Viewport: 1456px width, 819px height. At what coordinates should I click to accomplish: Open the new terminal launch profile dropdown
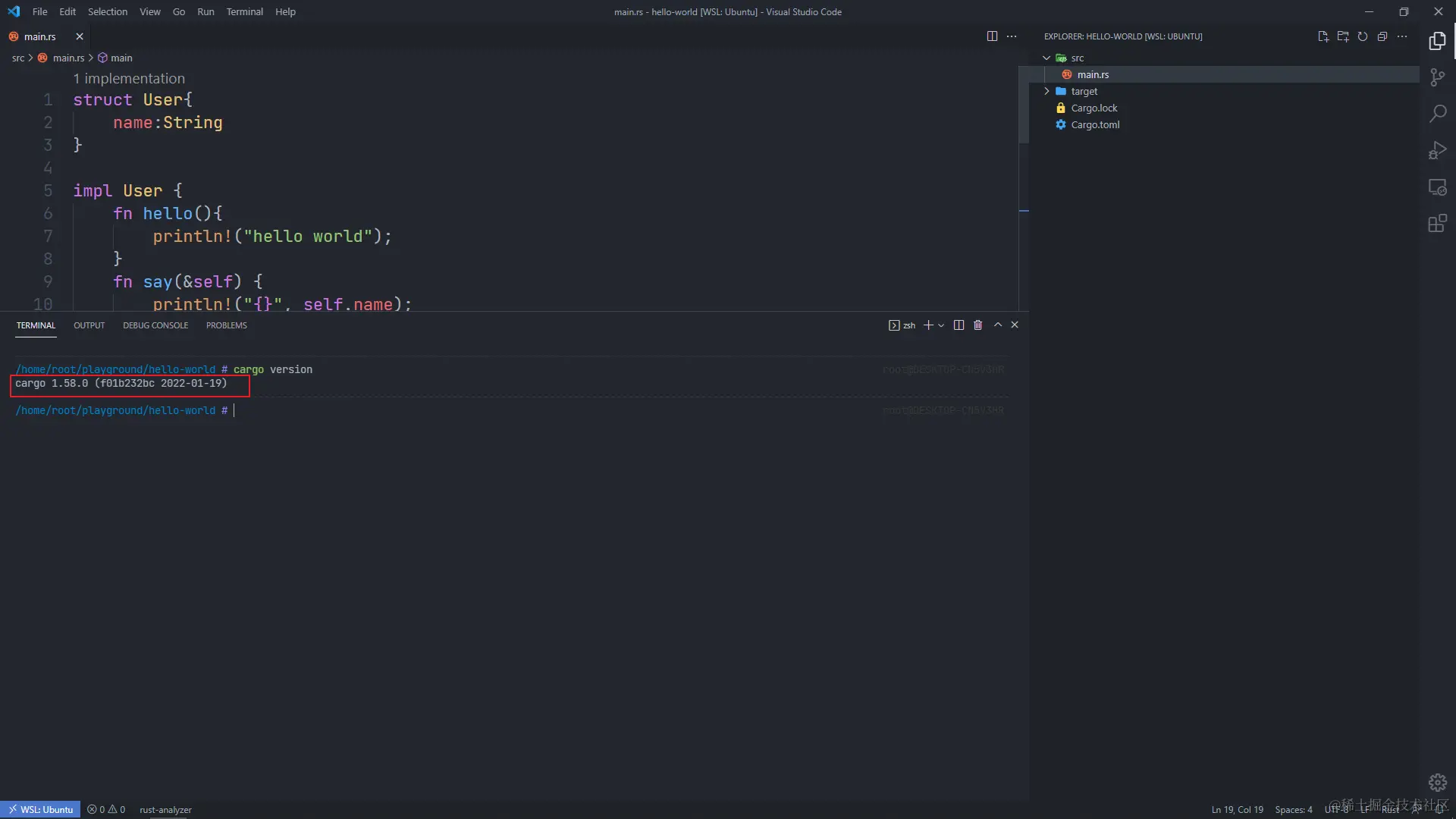[x=941, y=325]
